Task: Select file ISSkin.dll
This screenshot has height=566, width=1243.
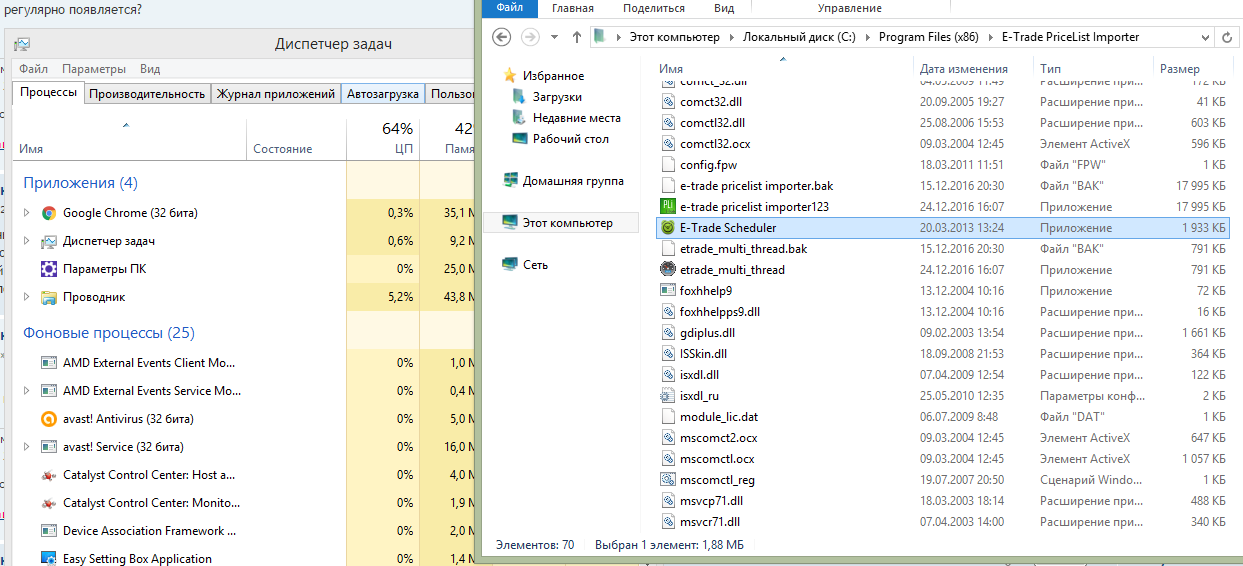Action: [703, 354]
